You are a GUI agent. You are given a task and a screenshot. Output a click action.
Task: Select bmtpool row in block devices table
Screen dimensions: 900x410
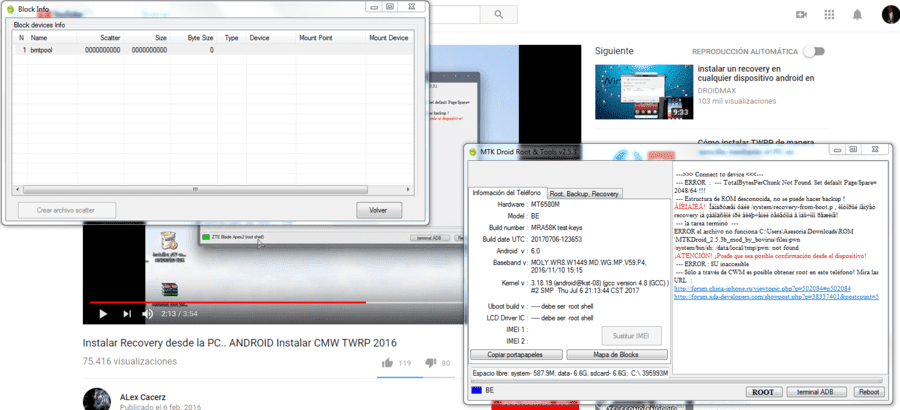point(212,50)
